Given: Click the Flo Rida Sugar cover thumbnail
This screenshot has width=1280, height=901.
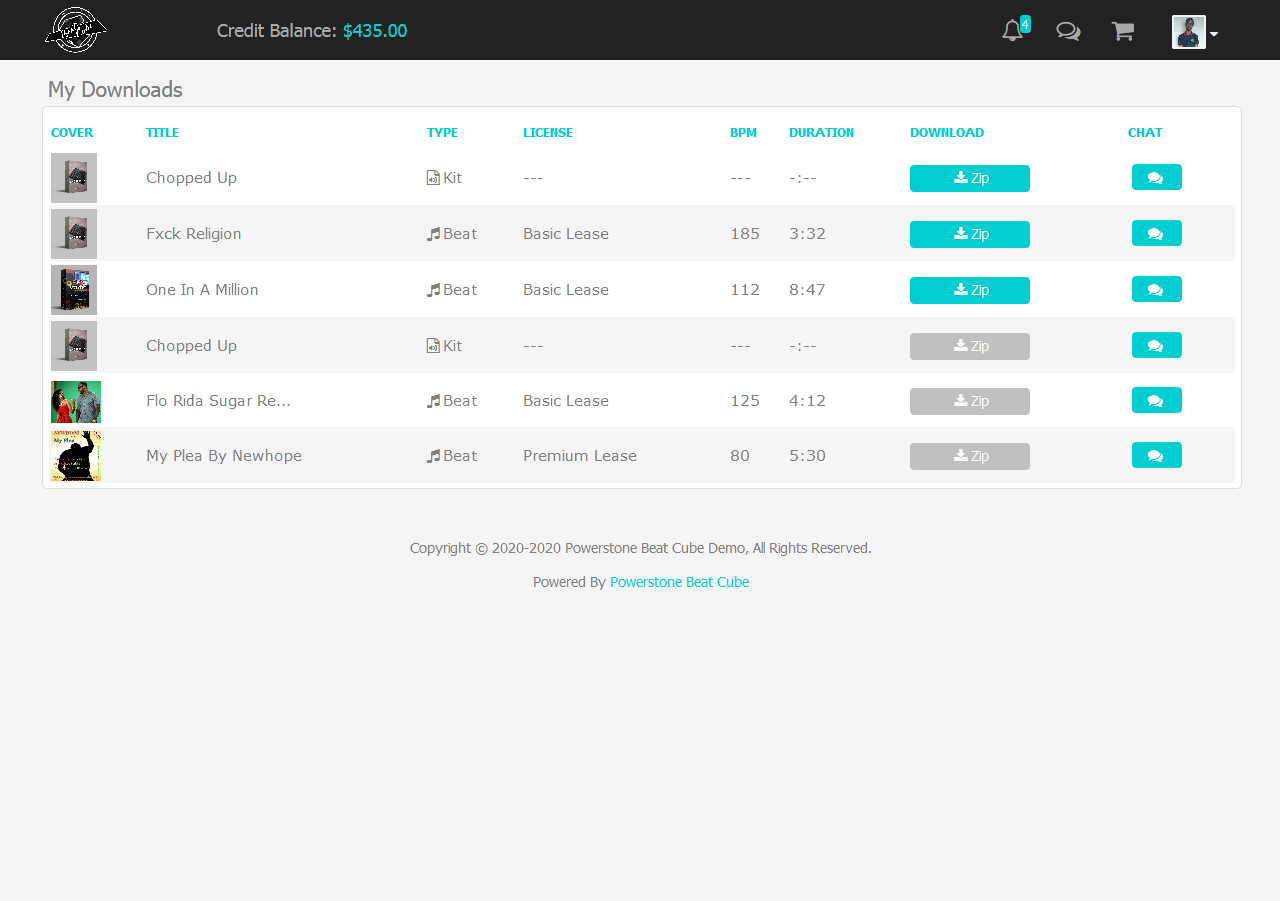Looking at the screenshot, I should [x=75, y=401].
